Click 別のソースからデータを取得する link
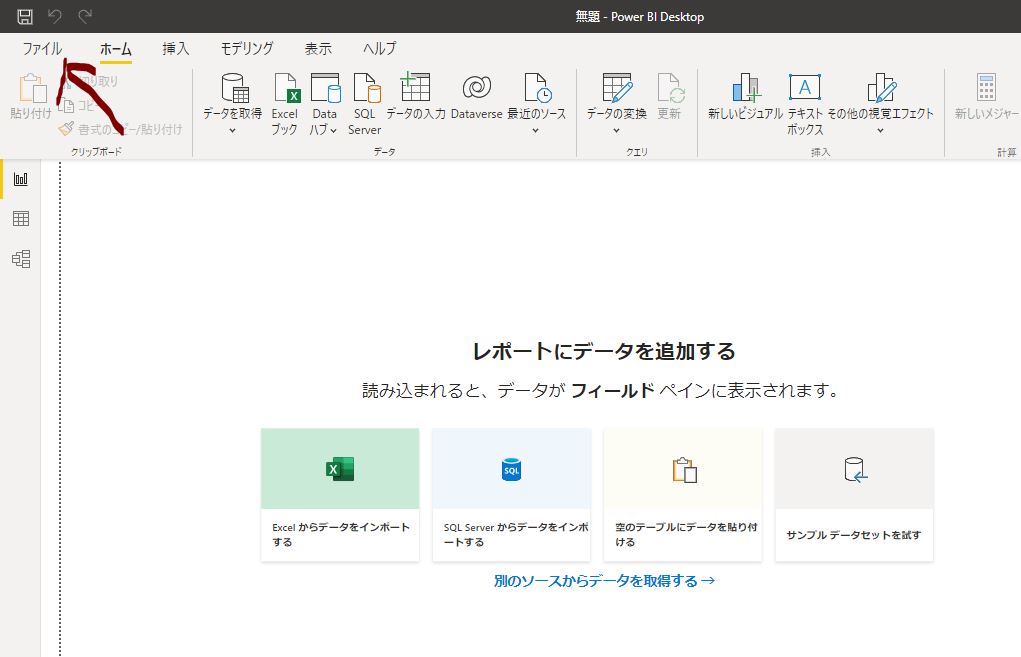 604,580
